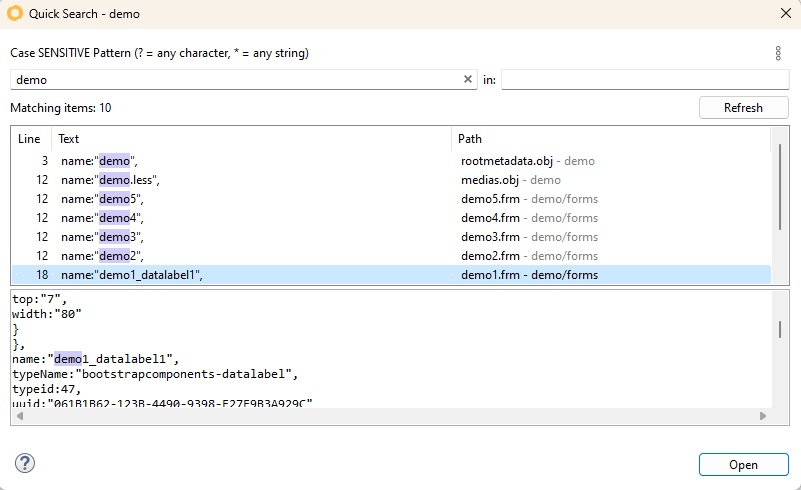Click the preview horizontal scrollbar right arrow
The height and width of the screenshot is (490, 801).
pyautogui.click(x=763, y=416)
